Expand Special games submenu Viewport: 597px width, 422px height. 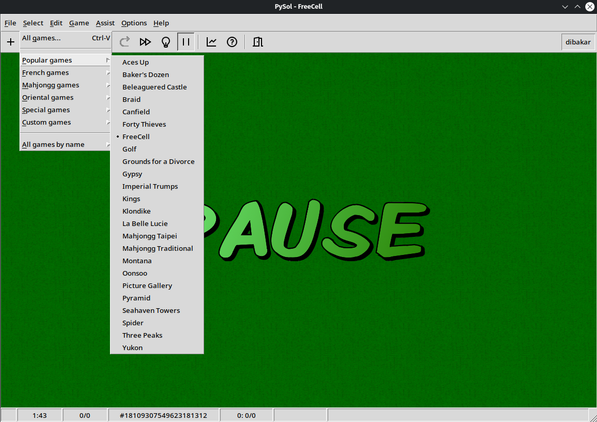pos(65,110)
